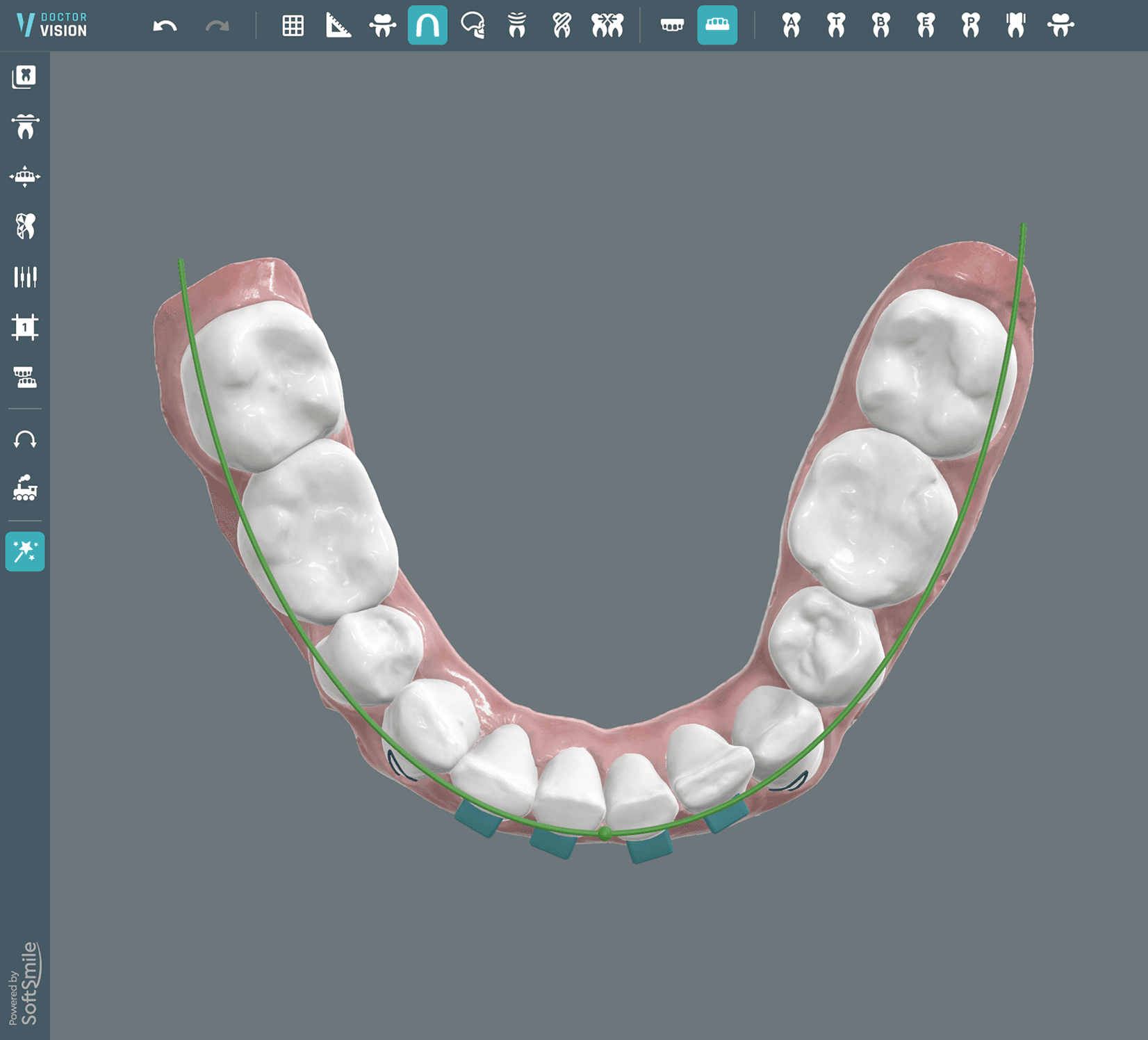Apply the letter A attachment tool
1148x1040 pixels.
pyautogui.click(x=792, y=26)
